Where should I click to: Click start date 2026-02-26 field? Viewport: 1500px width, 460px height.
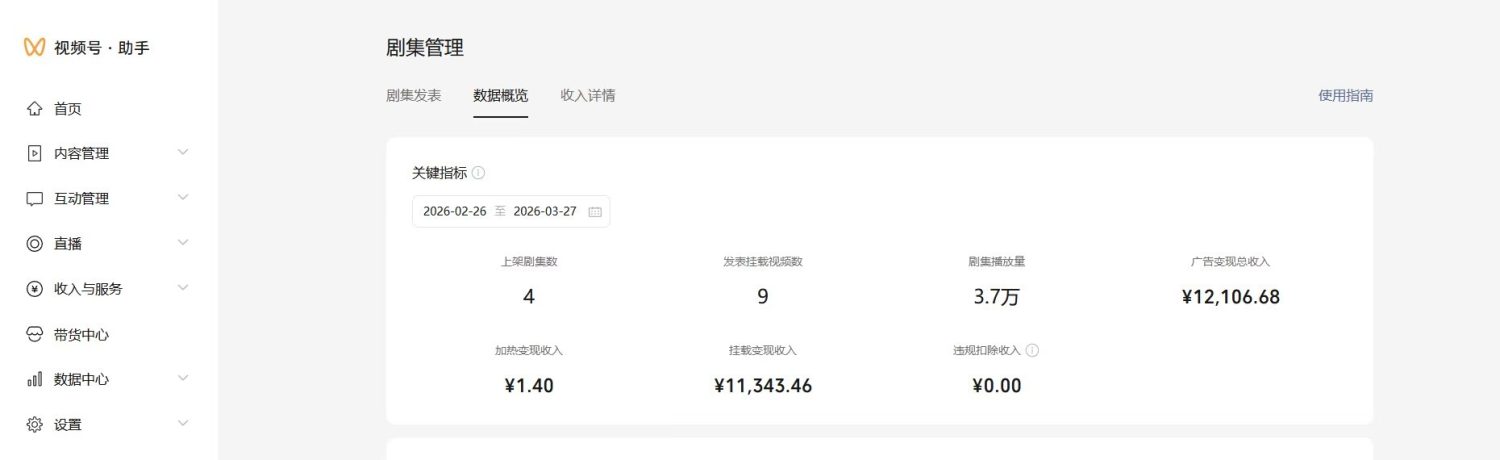click(x=455, y=212)
